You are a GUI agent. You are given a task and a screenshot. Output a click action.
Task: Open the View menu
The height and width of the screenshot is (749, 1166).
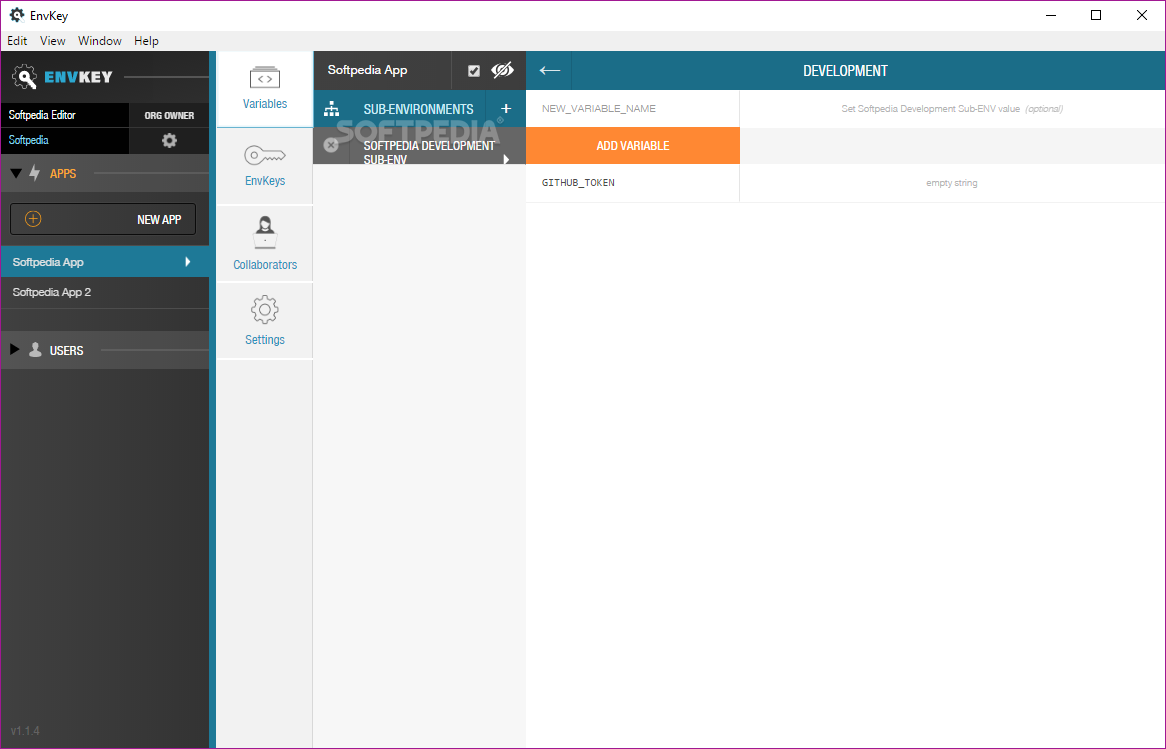tap(53, 41)
